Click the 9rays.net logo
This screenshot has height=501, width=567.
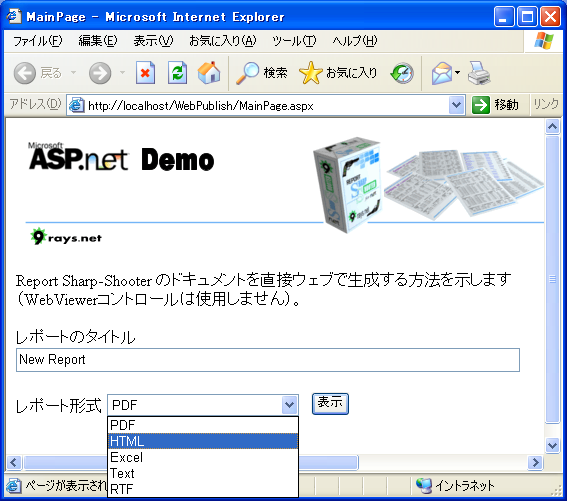pos(66,237)
